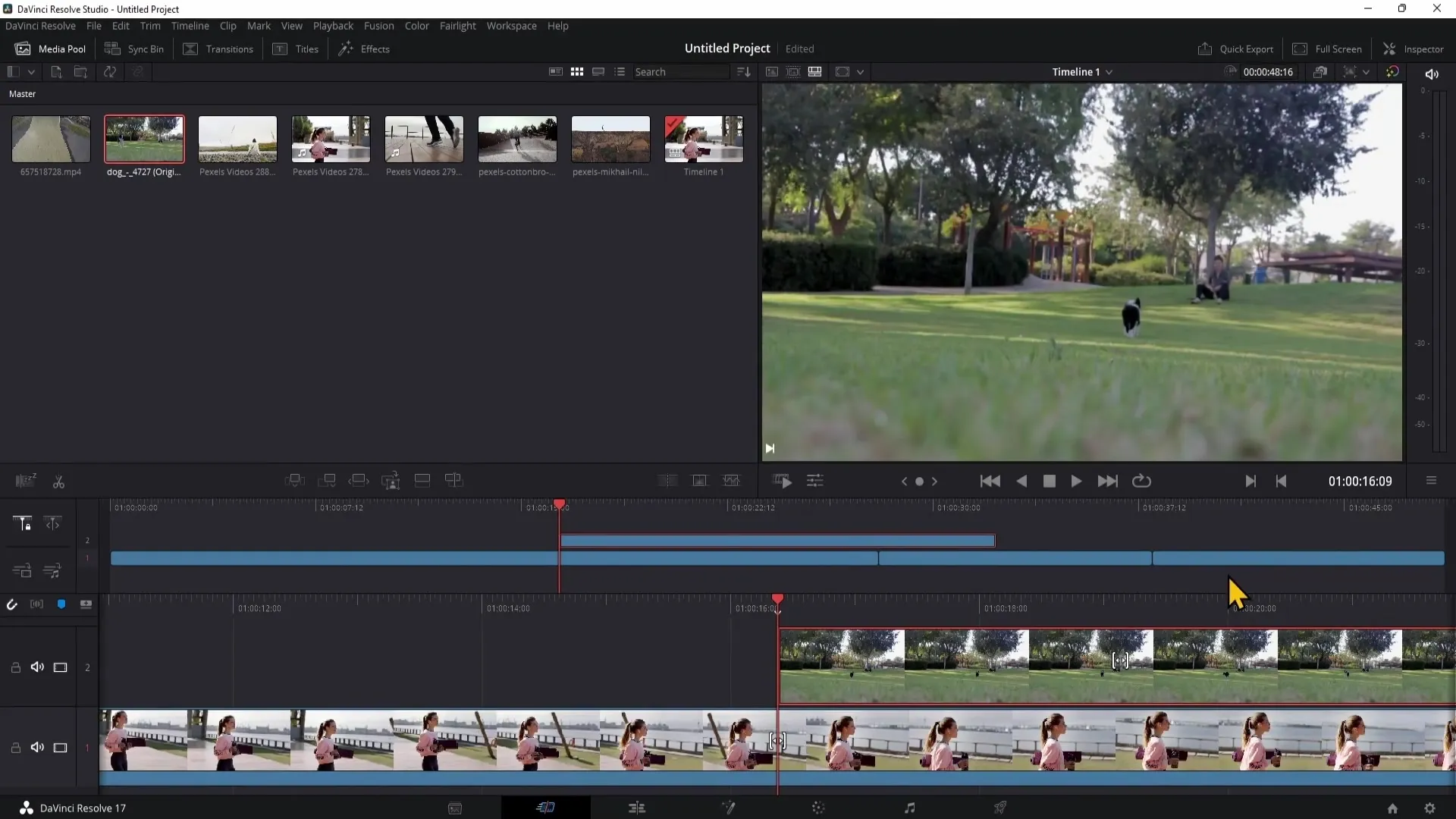The width and height of the screenshot is (1456, 819).
Task: Click the blue marker icon
Action: point(61,604)
